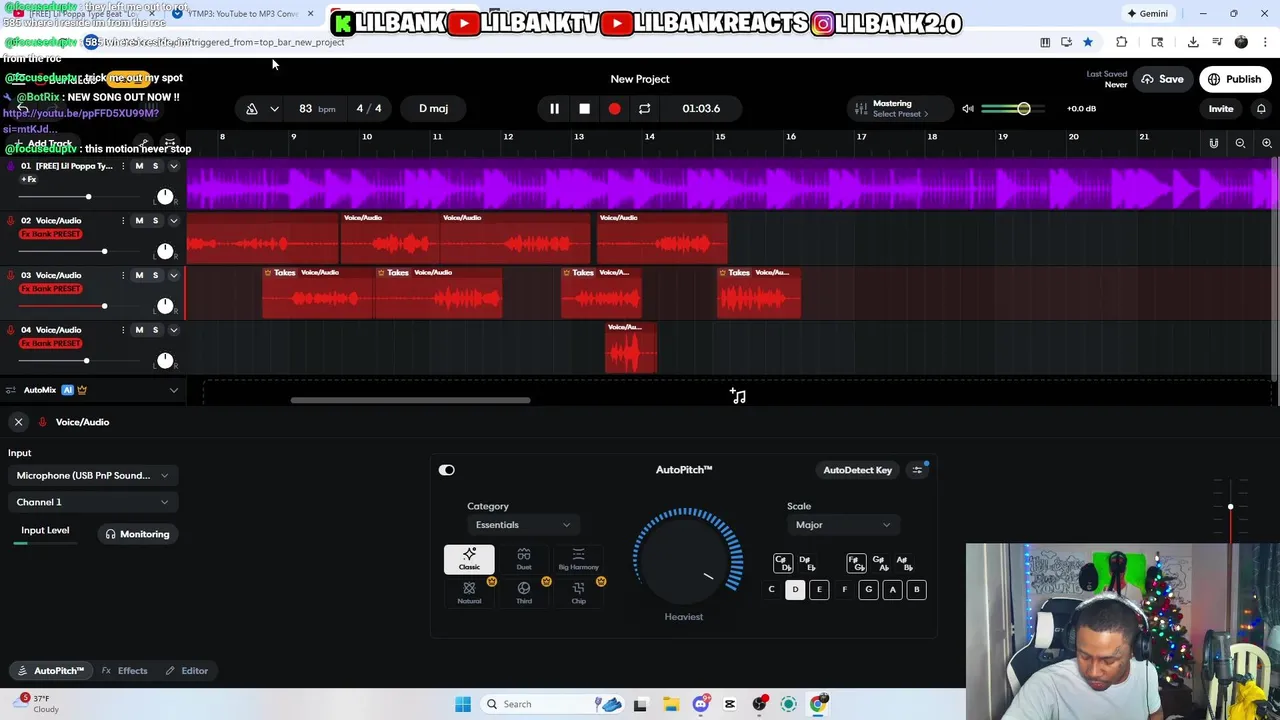Stop playback with the square button
1280x720 pixels.
point(584,108)
